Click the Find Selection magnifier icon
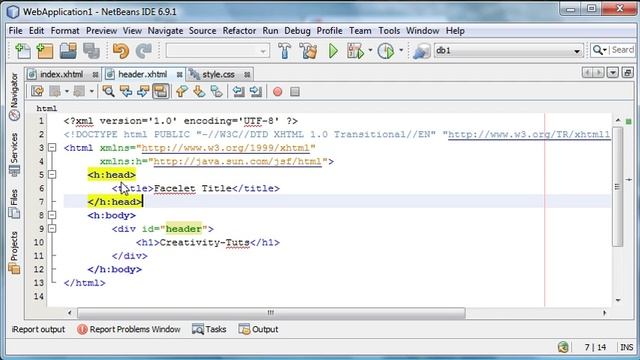Image resolution: width=640 pixels, height=360 pixels. pos(108,91)
